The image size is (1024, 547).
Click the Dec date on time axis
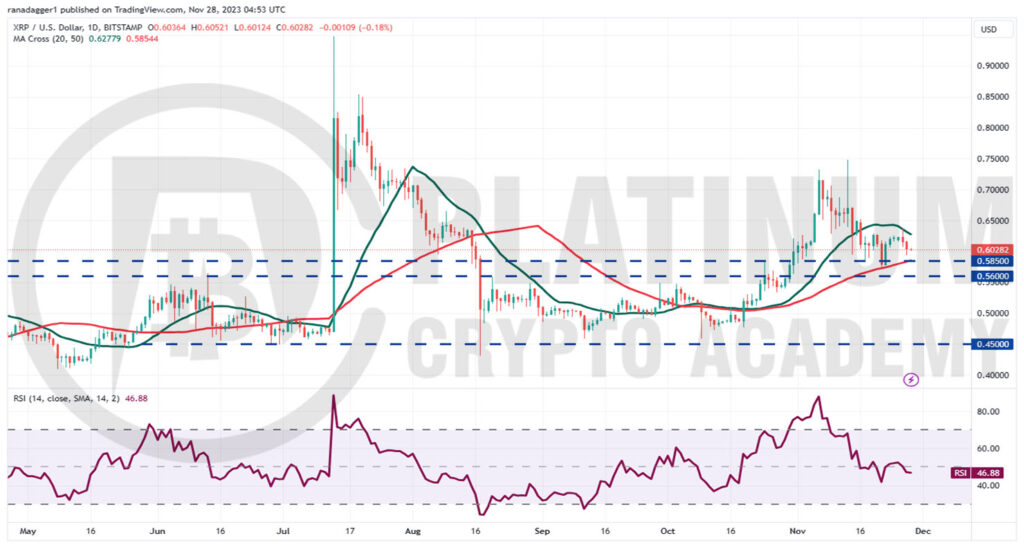point(923,531)
